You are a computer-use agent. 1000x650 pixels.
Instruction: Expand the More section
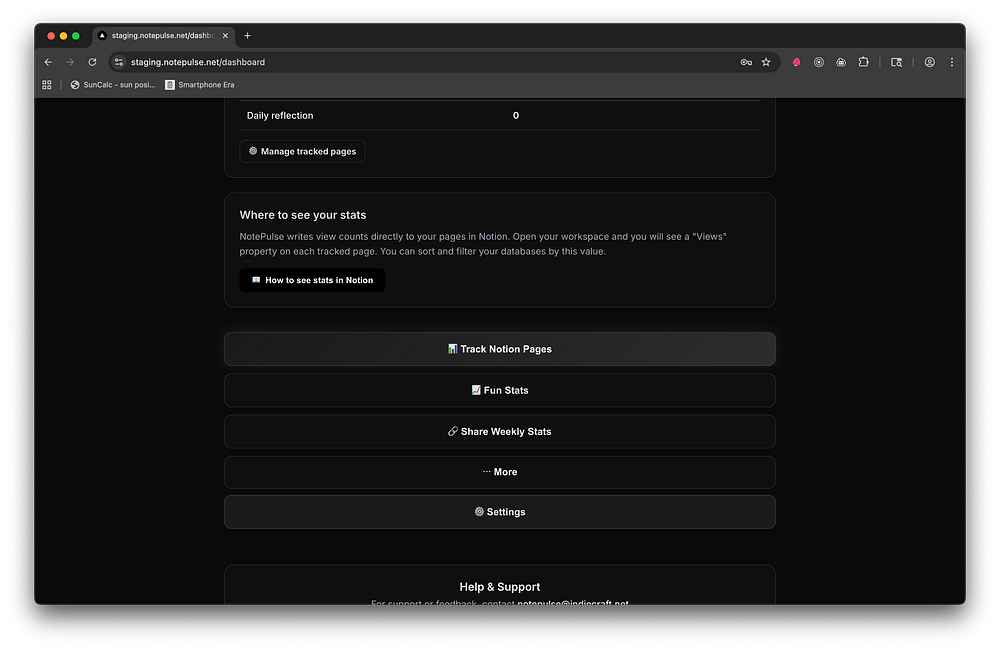point(500,472)
